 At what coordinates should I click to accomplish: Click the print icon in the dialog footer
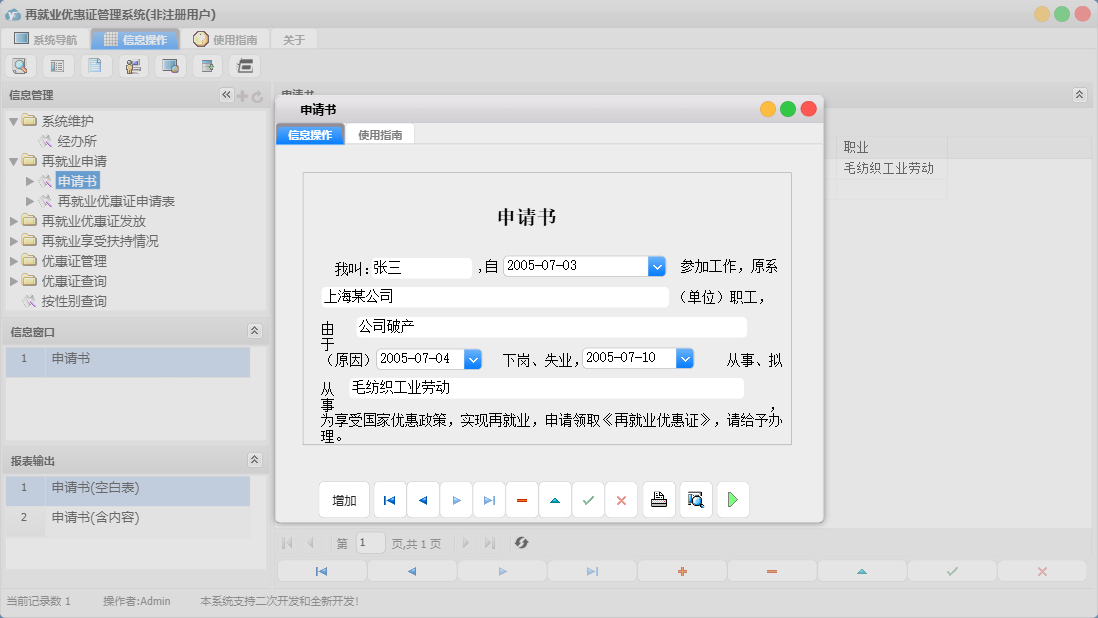pyautogui.click(x=658, y=499)
